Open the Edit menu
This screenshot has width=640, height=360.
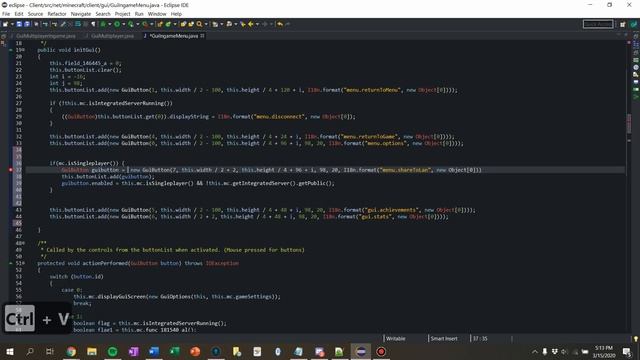point(19,14)
